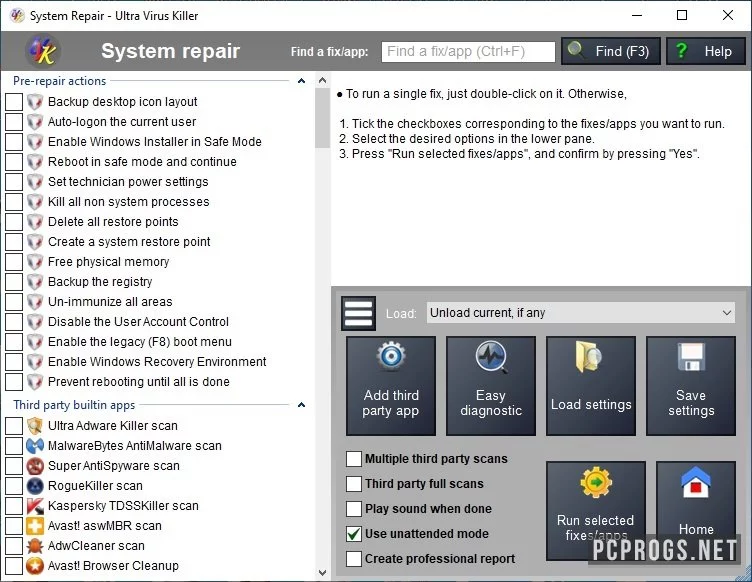
Task: Click Save settings floppy button
Action: [691, 386]
